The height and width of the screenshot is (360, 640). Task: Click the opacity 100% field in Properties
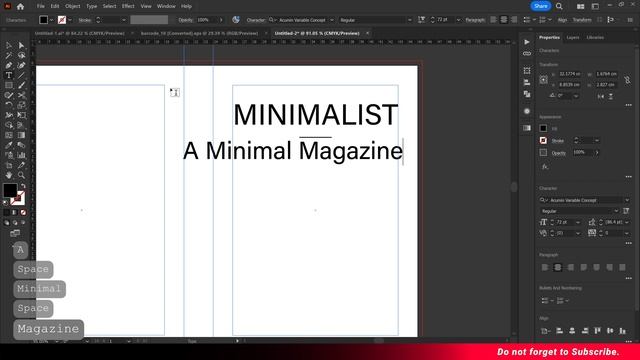tap(582, 152)
